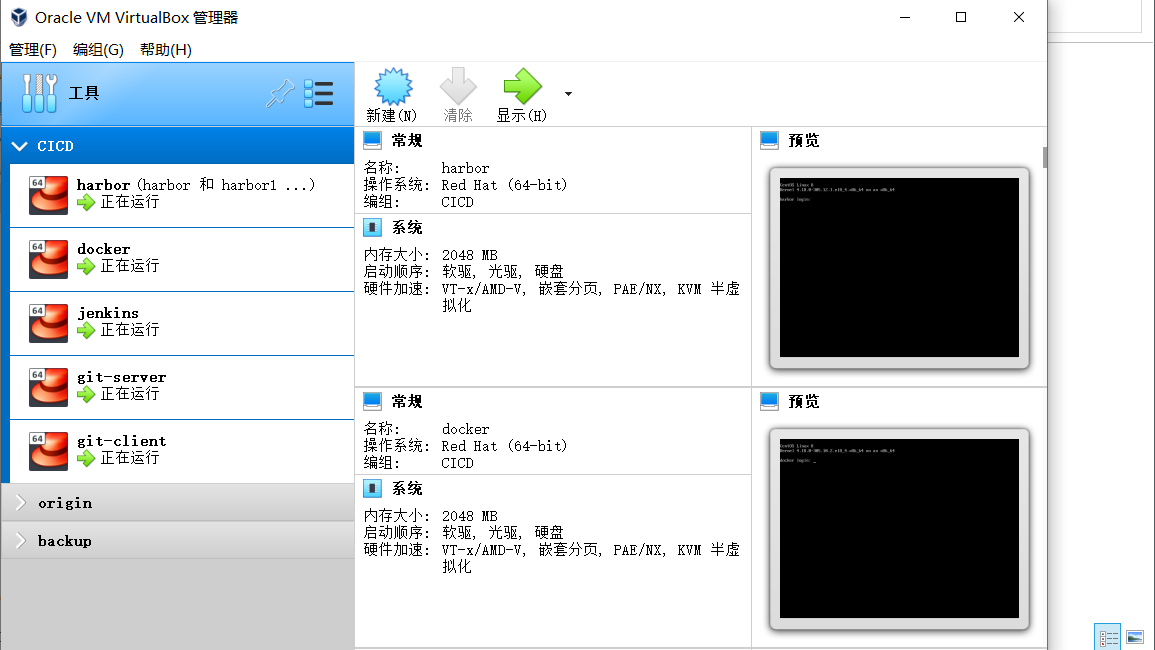Click the docker running status arrow
1155x650 pixels.
click(x=86, y=267)
